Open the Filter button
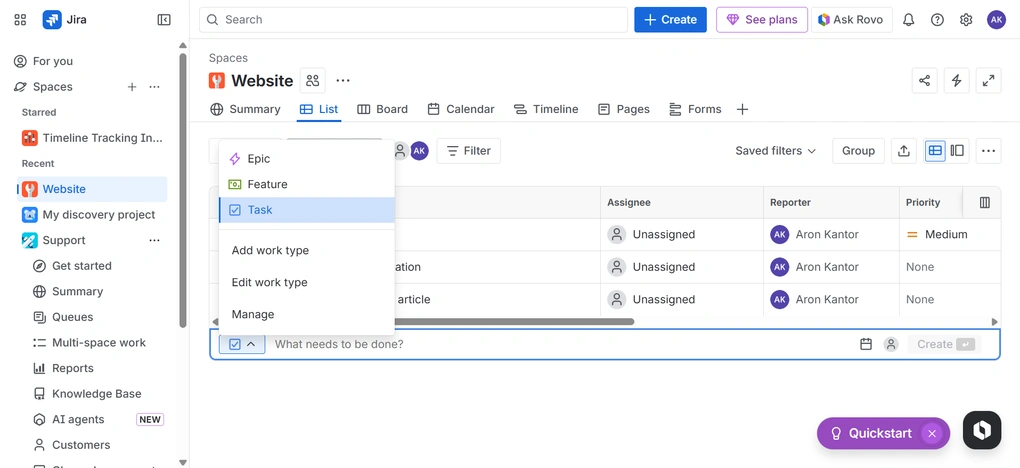This screenshot has height=468, width=1020. pos(468,151)
